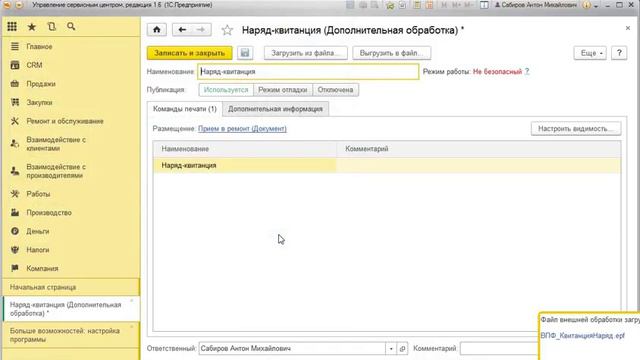Click the print icon in title bar
Viewport: 640px width, 360px height.
pyautogui.click(x=363, y=5)
